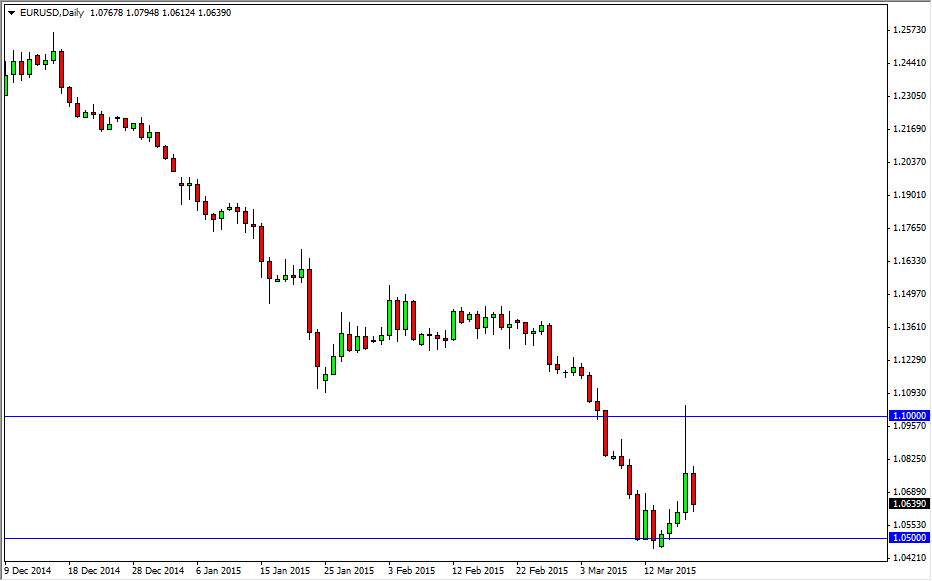The image size is (932, 581).
Task: Select the blue 1.10000 price level tag
Action: click(907, 413)
